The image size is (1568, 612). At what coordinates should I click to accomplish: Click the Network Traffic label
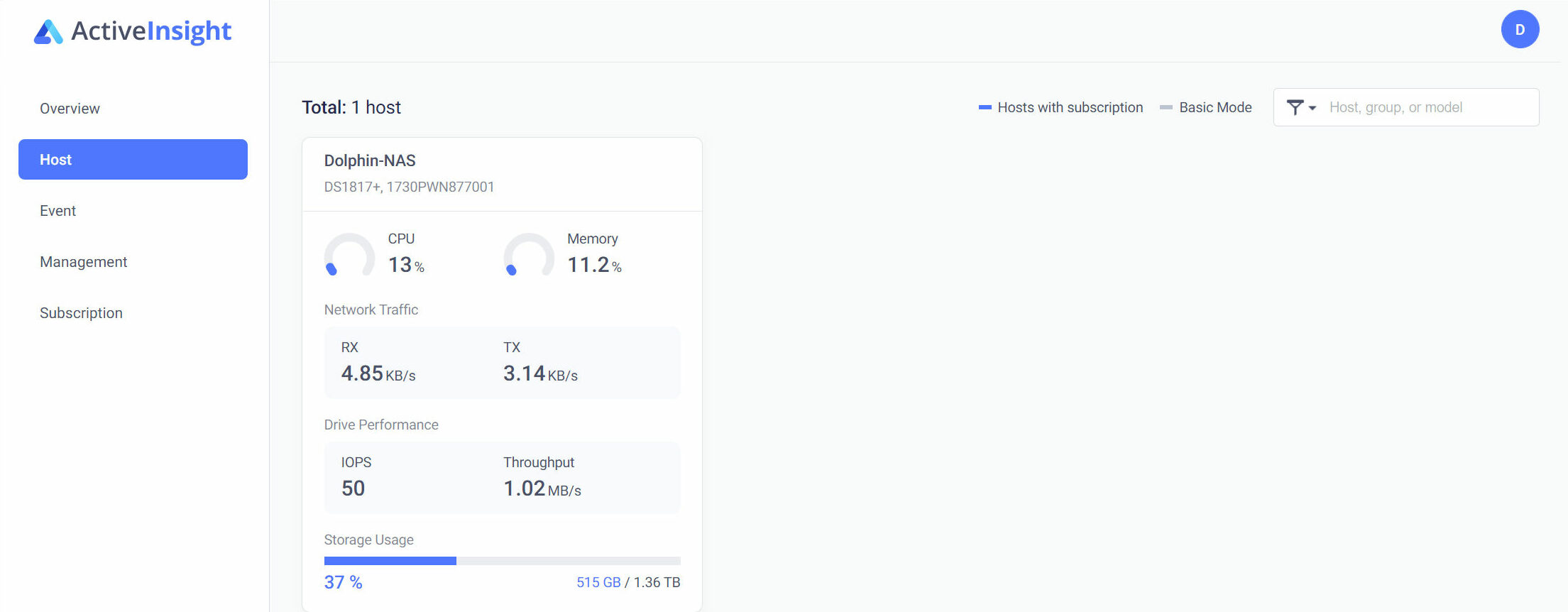tap(371, 310)
